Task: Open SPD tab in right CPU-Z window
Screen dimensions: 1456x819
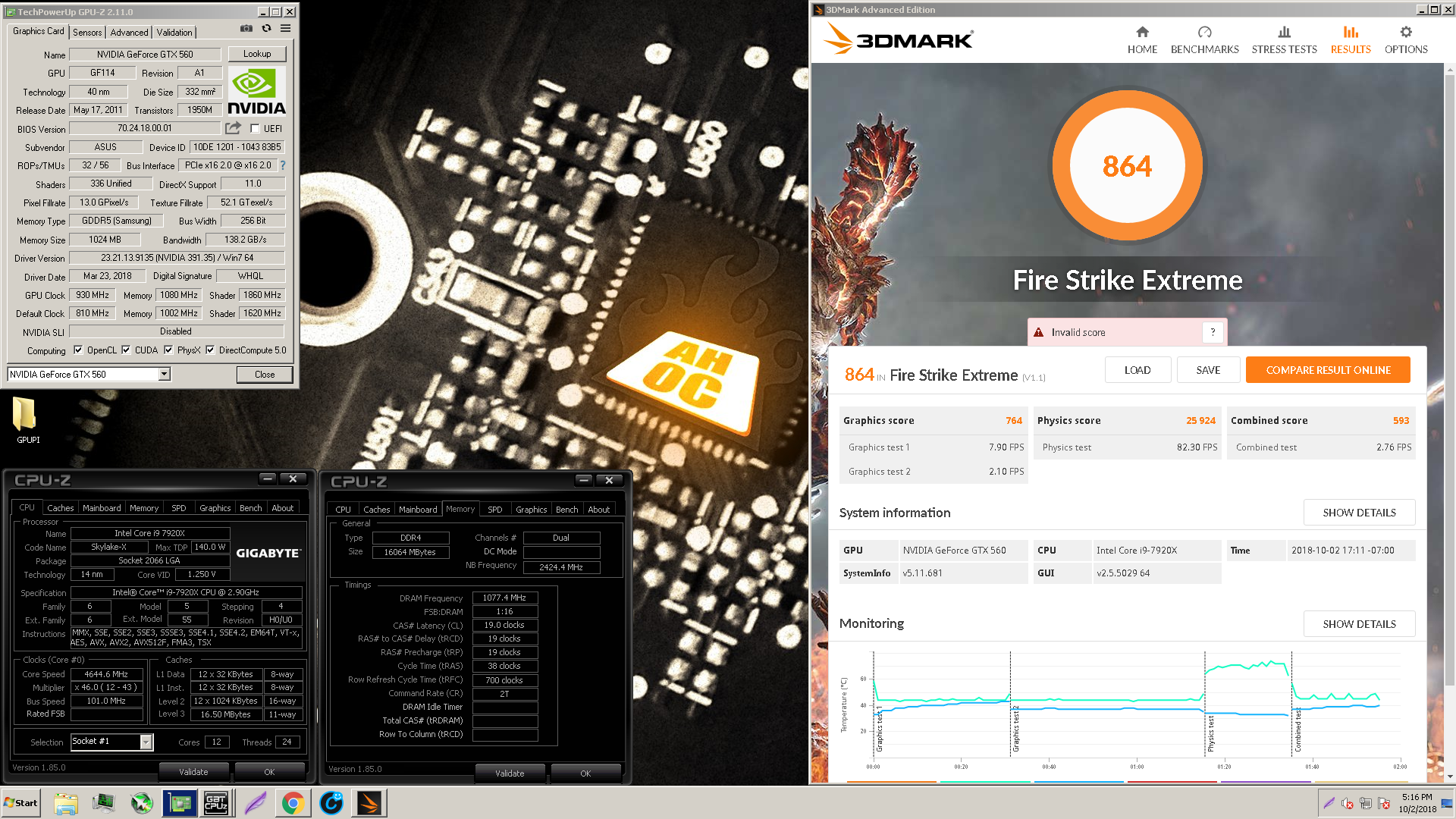Action: 495,510
